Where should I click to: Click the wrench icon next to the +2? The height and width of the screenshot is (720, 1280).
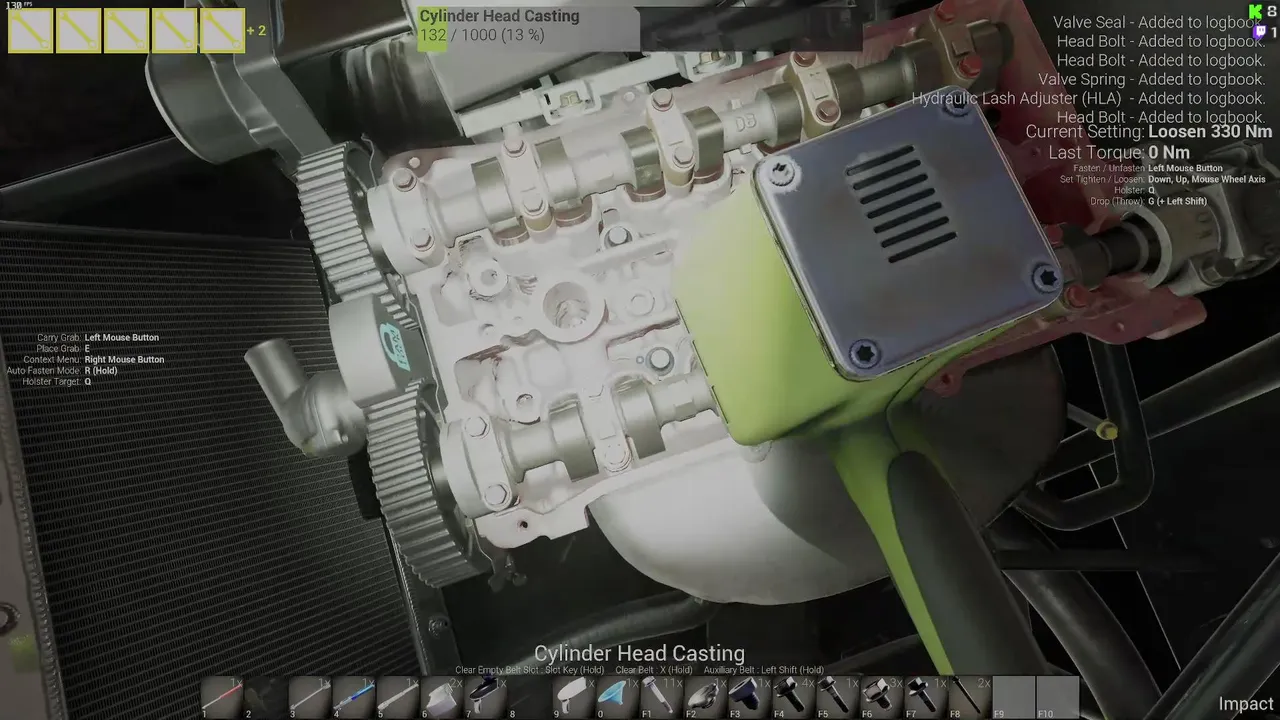pyautogui.click(x=222, y=30)
